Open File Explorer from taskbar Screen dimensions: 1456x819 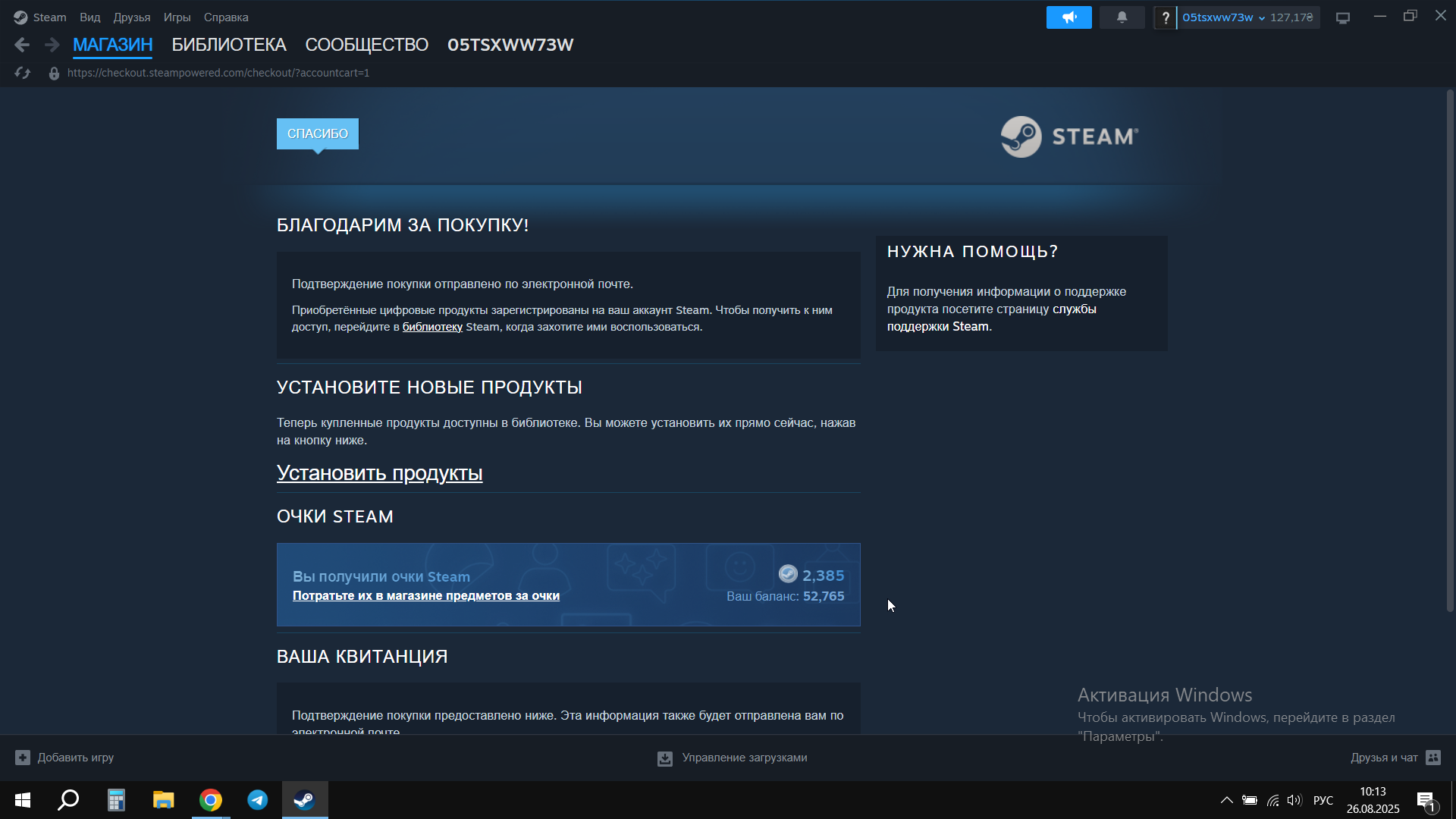(163, 800)
